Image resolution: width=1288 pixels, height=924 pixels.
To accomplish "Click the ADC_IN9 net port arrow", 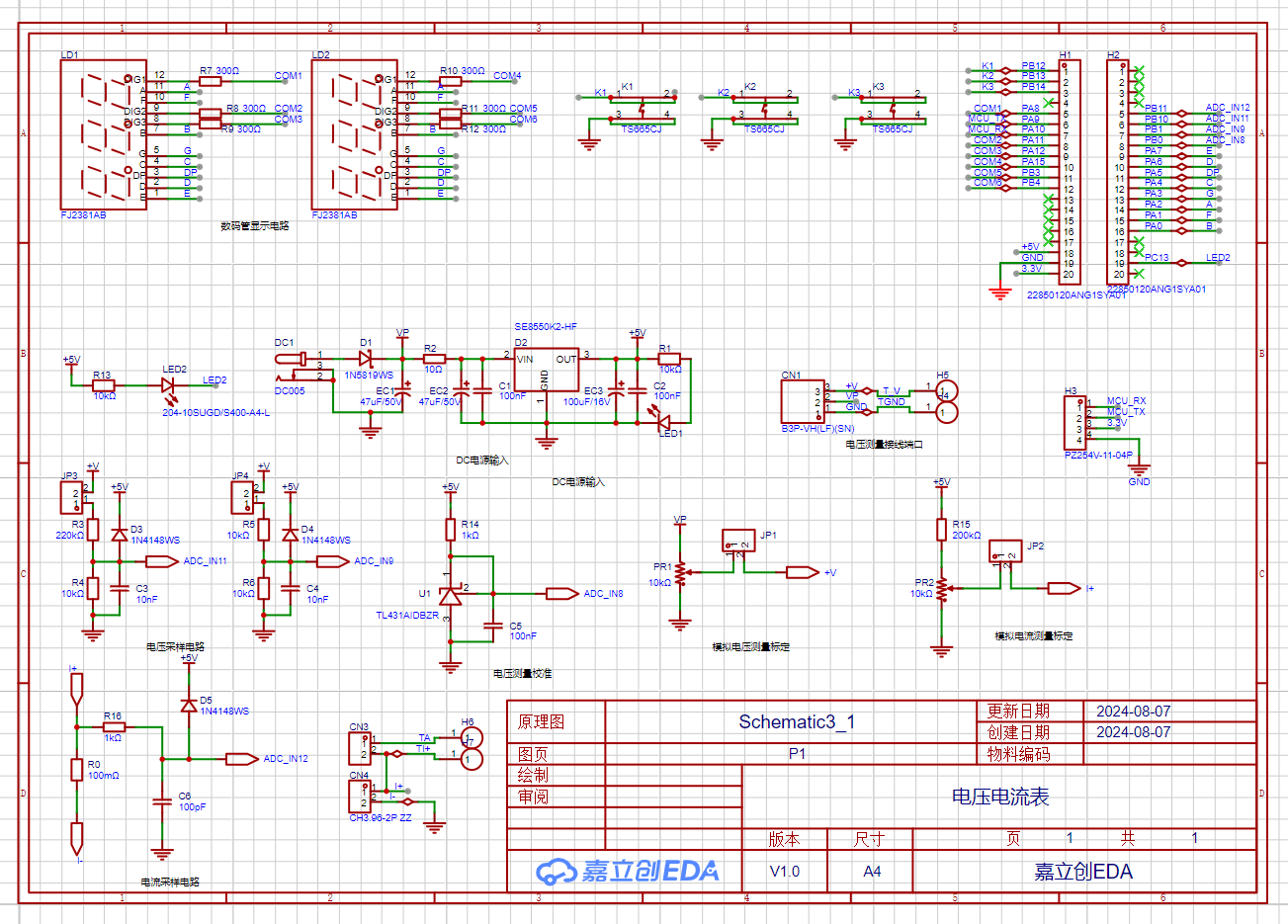I will click(333, 561).
